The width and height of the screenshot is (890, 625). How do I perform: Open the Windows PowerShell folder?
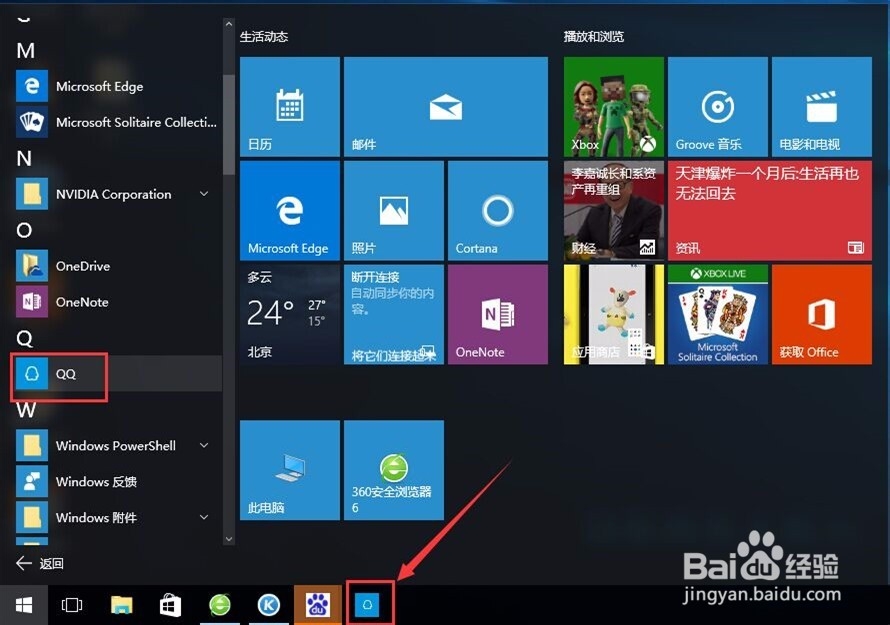coord(116,446)
